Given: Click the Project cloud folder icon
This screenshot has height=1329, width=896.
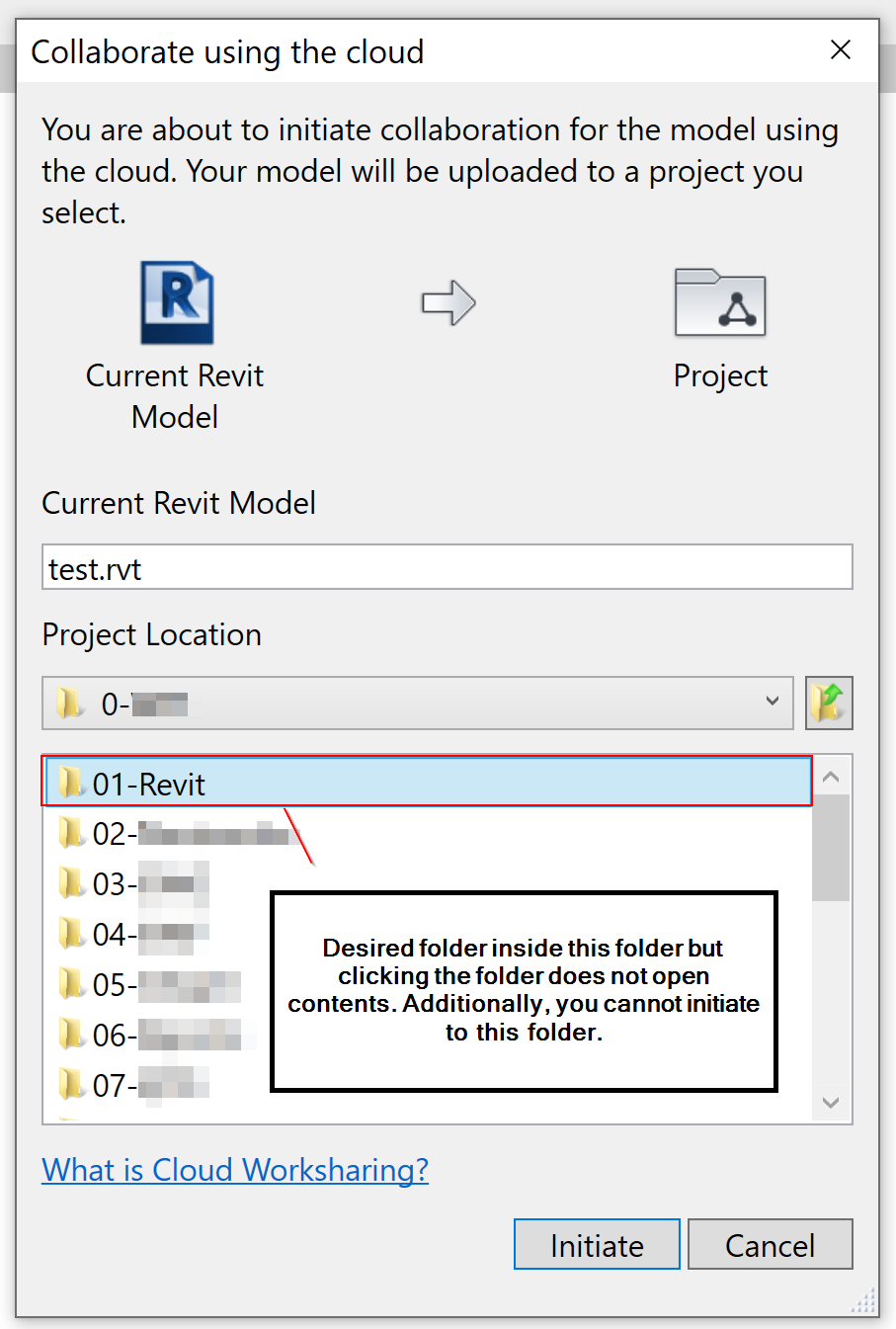Looking at the screenshot, I should click(x=720, y=301).
